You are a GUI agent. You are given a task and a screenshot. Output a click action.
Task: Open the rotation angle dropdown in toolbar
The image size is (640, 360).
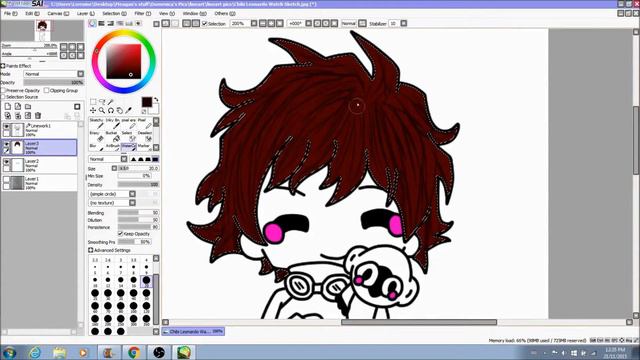(309, 24)
